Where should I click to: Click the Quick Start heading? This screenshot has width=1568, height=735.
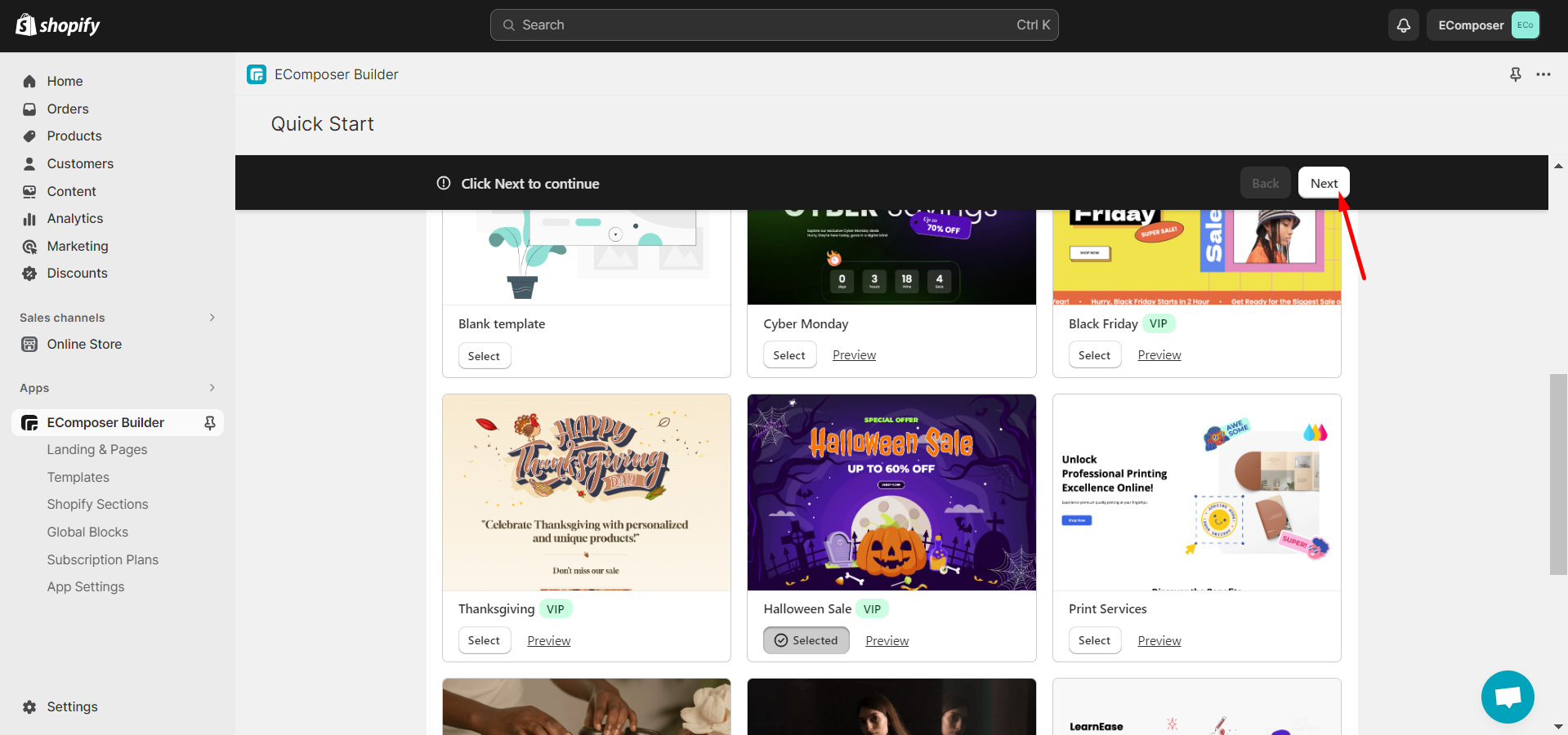[322, 124]
